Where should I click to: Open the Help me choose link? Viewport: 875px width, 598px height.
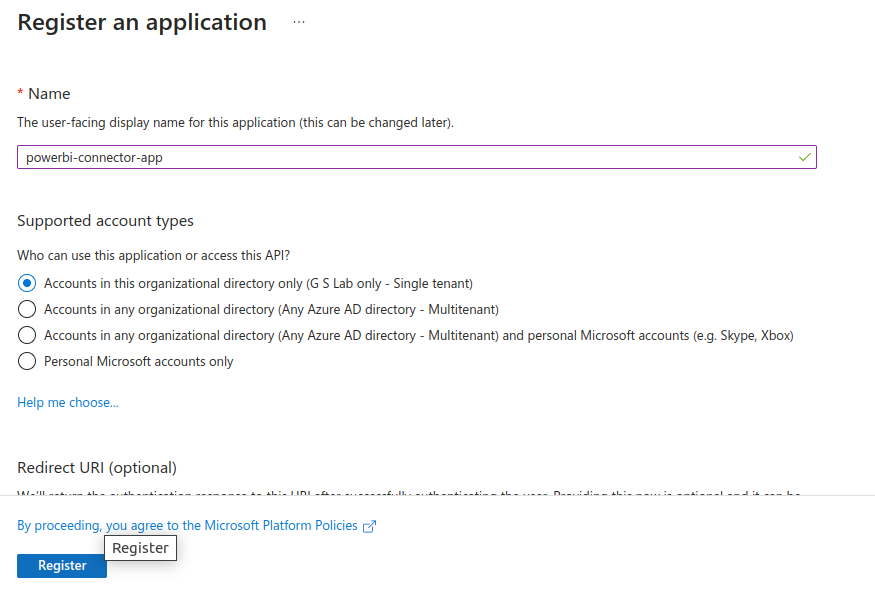pos(68,402)
